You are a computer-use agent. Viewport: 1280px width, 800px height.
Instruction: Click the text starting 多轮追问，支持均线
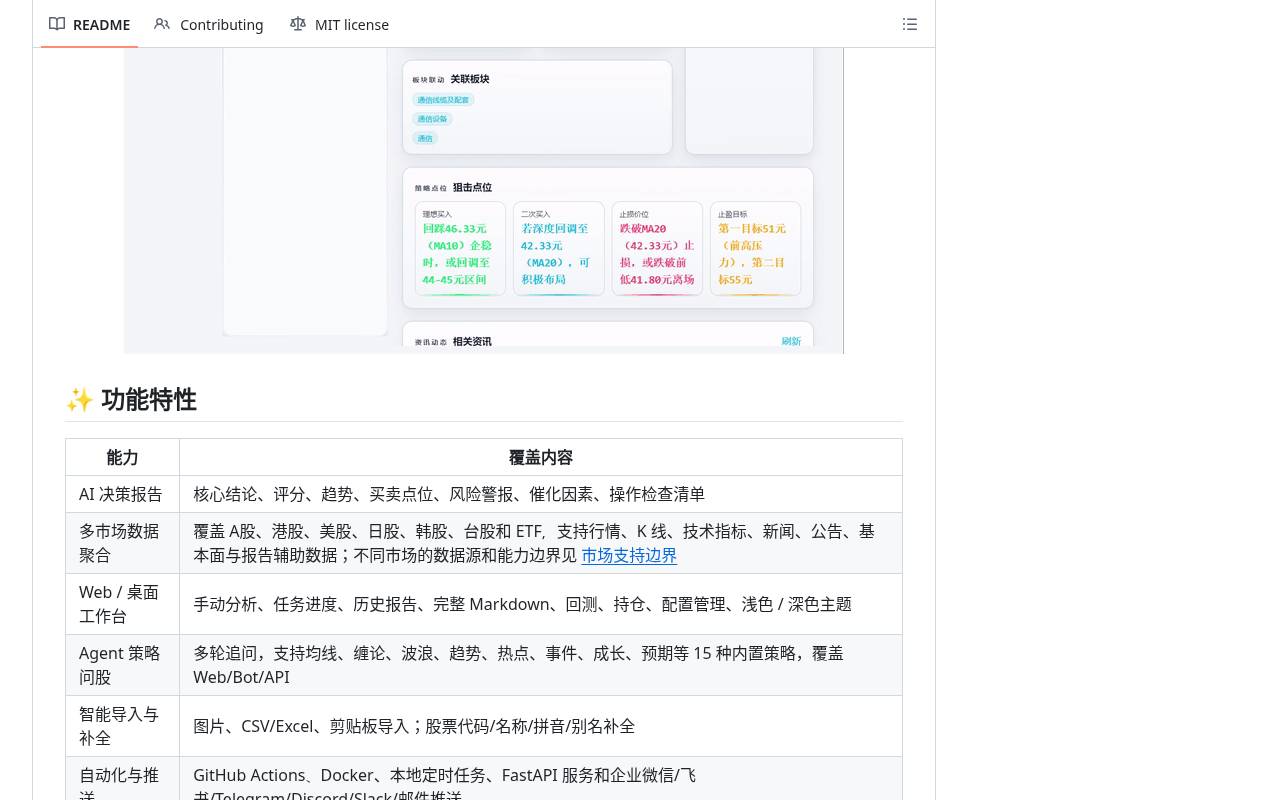point(518,665)
